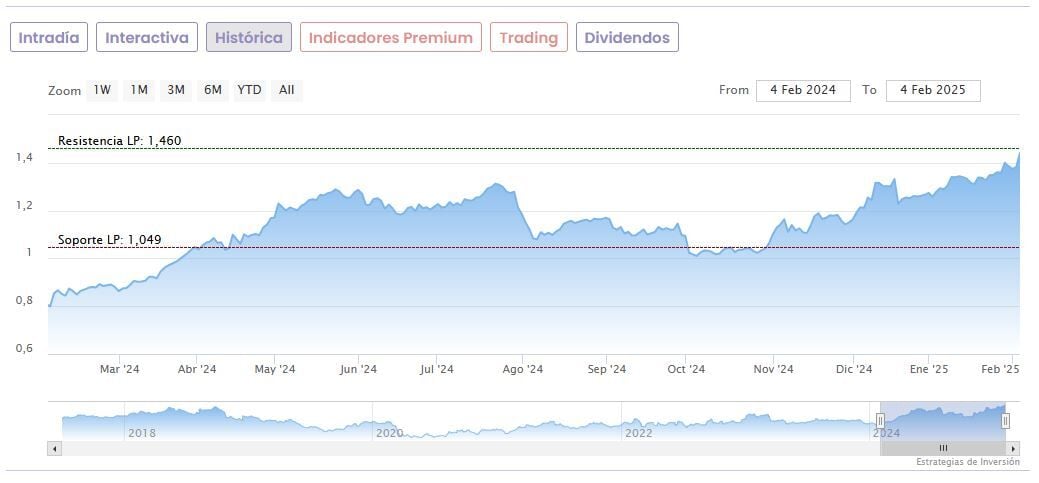
Task: Click the navigator scroll right arrow
Action: [1014, 449]
